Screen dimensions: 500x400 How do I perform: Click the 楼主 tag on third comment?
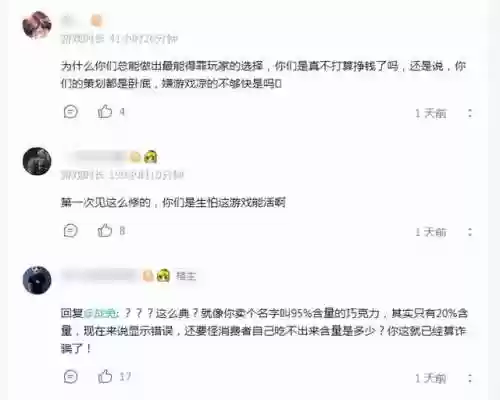(186, 276)
